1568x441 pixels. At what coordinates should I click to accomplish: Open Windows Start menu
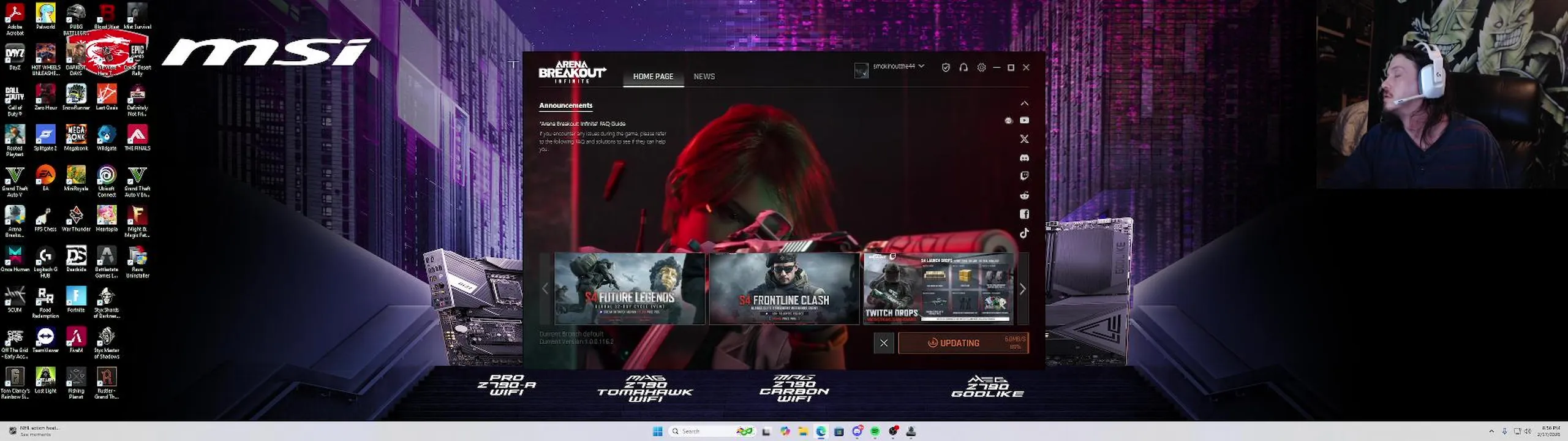point(657,431)
